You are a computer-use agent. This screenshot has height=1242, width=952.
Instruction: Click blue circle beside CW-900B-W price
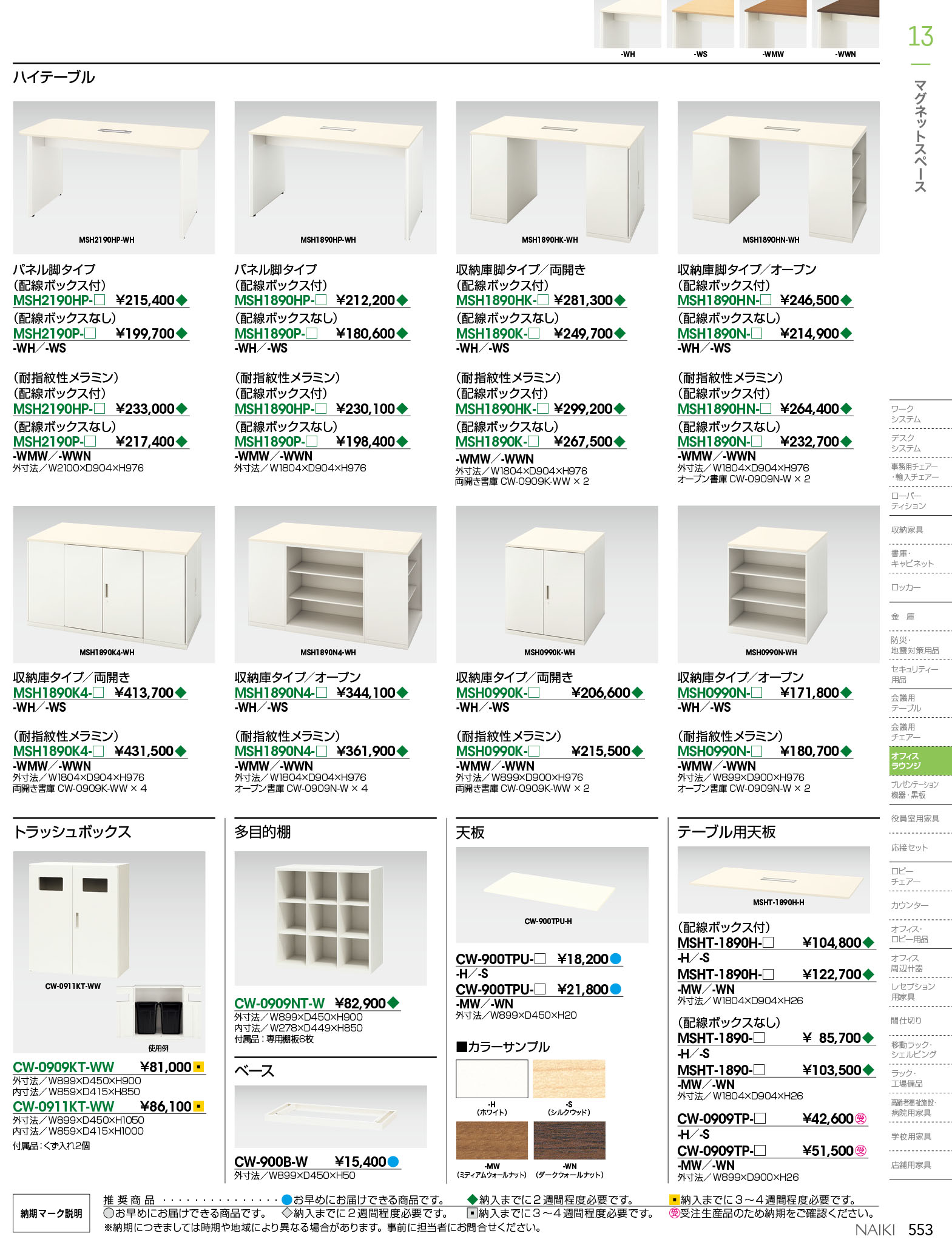(x=393, y=1162)
